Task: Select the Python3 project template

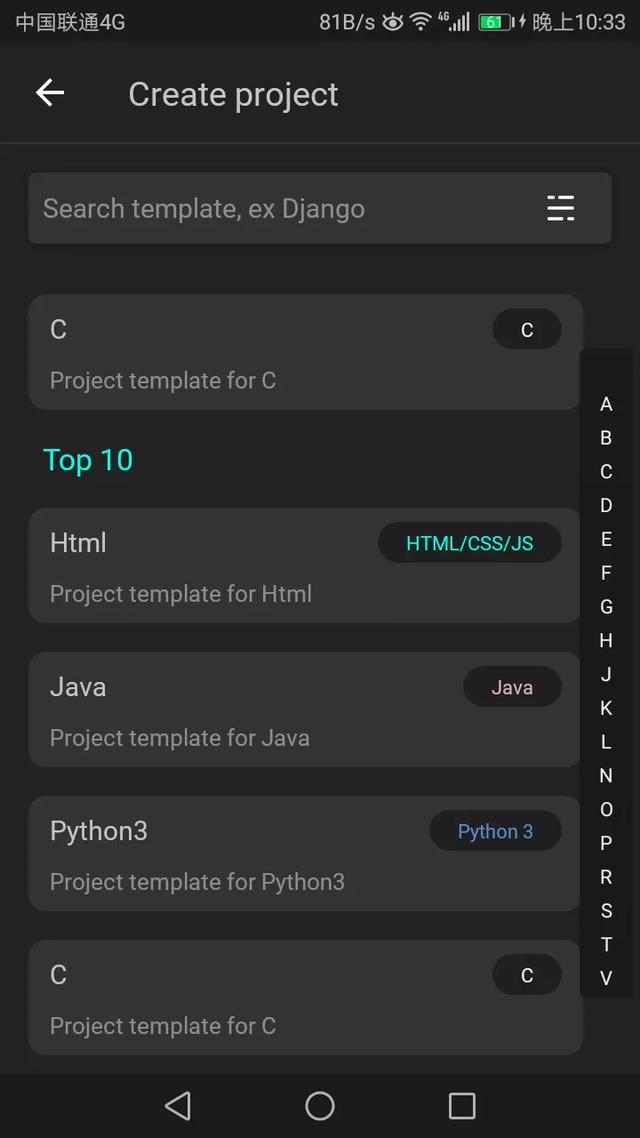Action: (x=305, y=854)
